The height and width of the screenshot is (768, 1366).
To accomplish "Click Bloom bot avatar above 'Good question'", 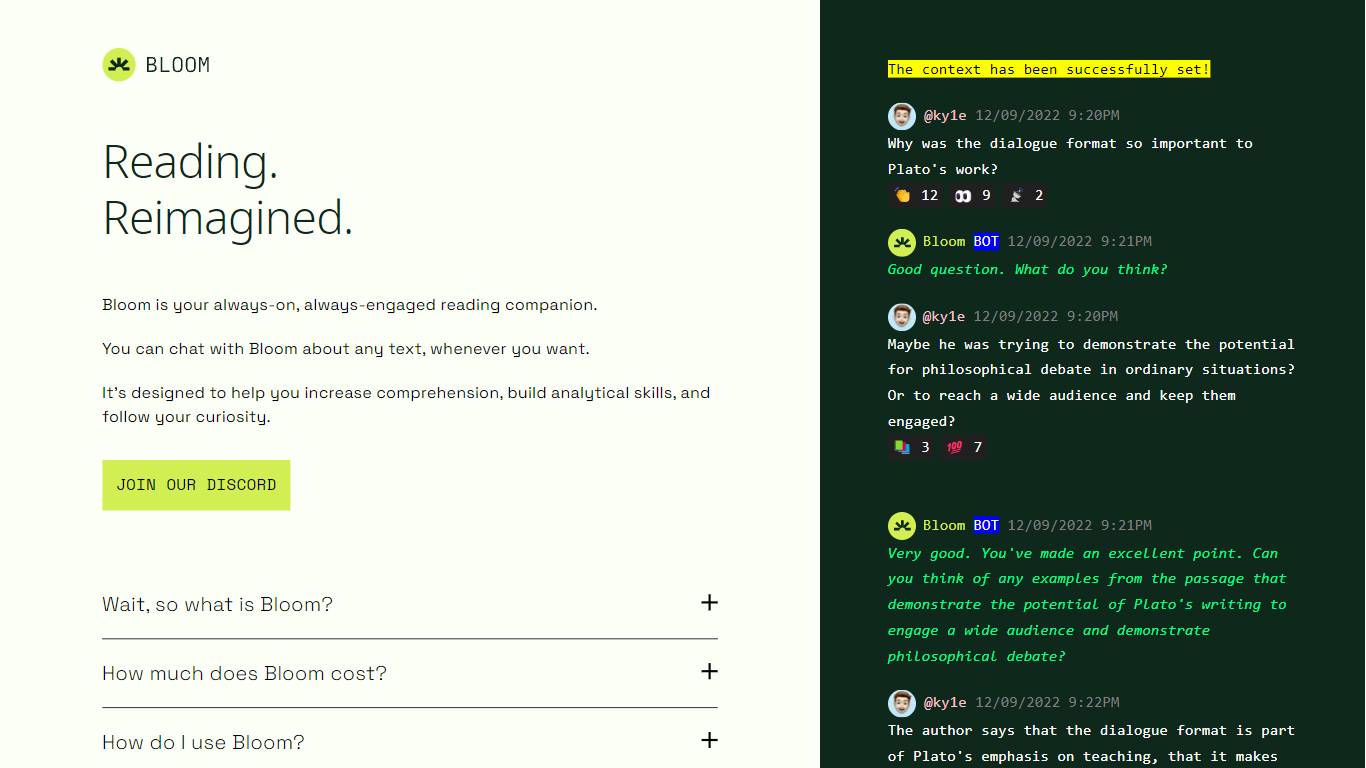I will point(902,242).
